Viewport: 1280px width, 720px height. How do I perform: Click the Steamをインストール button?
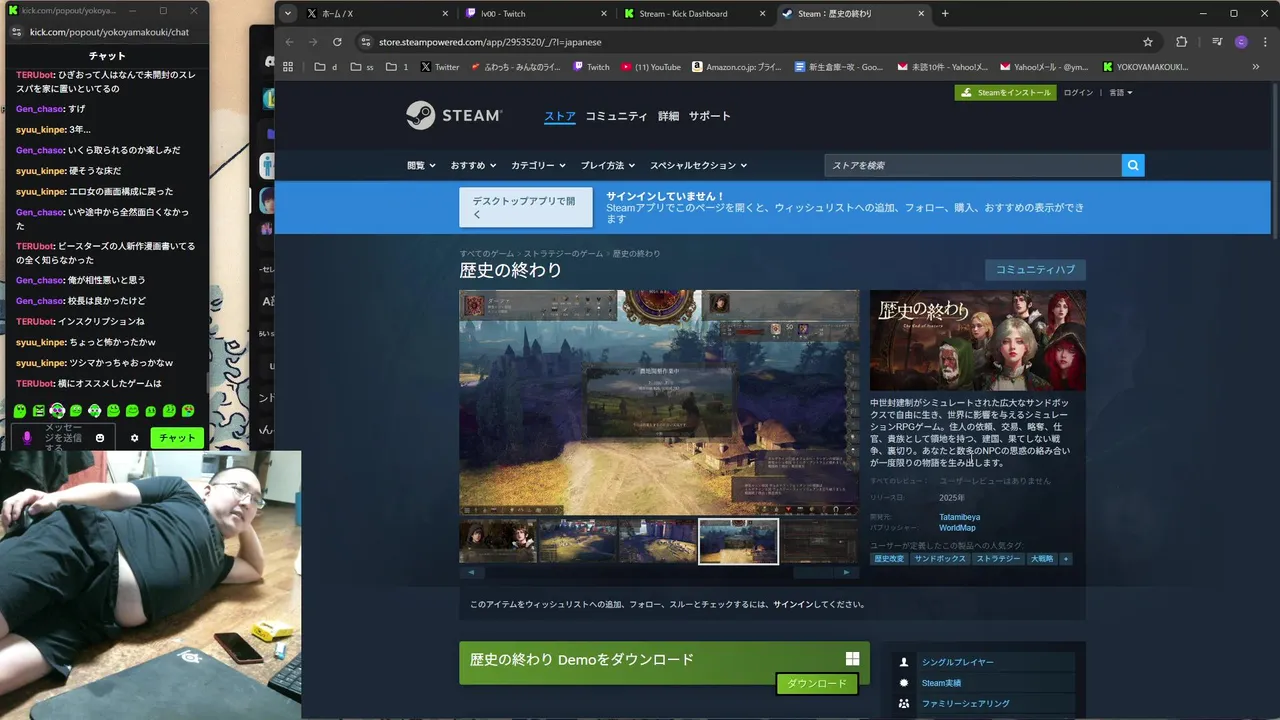1005,92
